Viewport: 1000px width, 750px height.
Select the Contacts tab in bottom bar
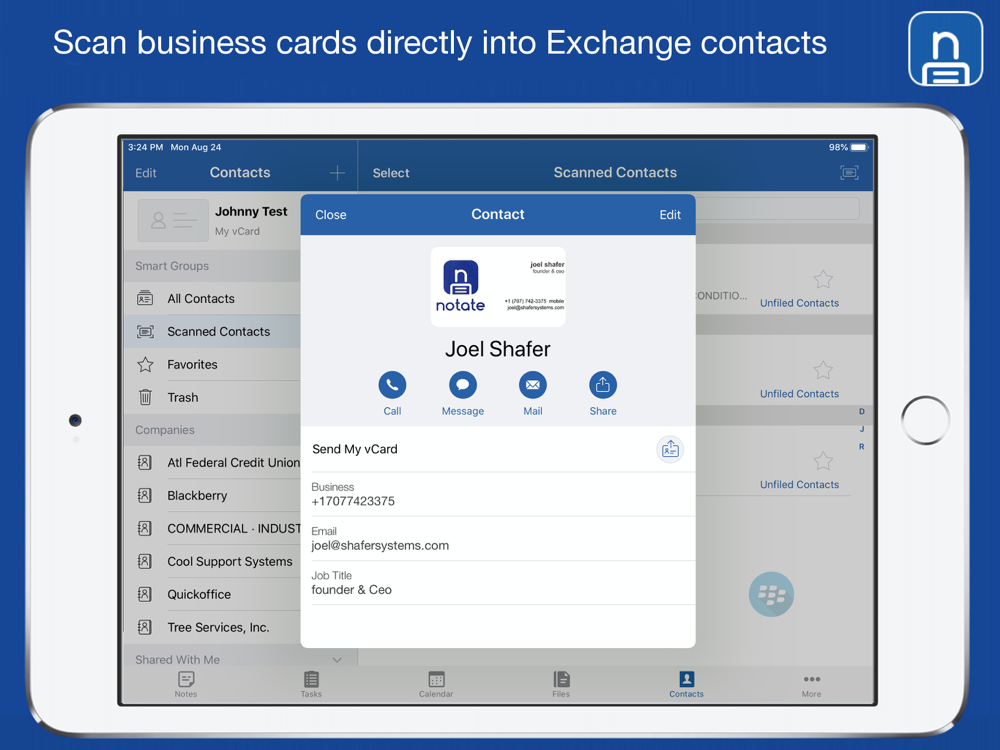coord(686,685)
